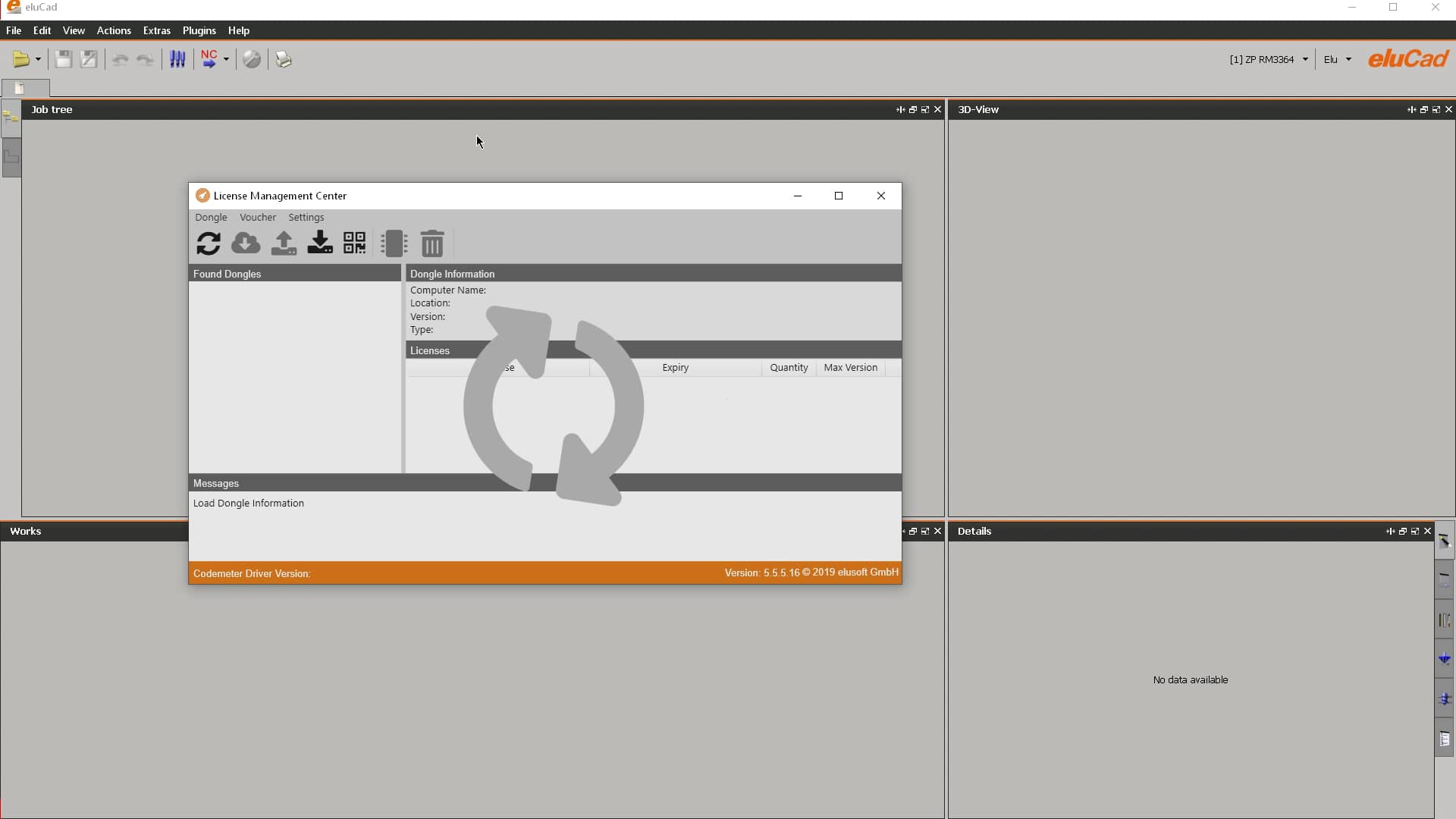
Task: Open the cloud download tool in License Management
Action: coord(245,243)
